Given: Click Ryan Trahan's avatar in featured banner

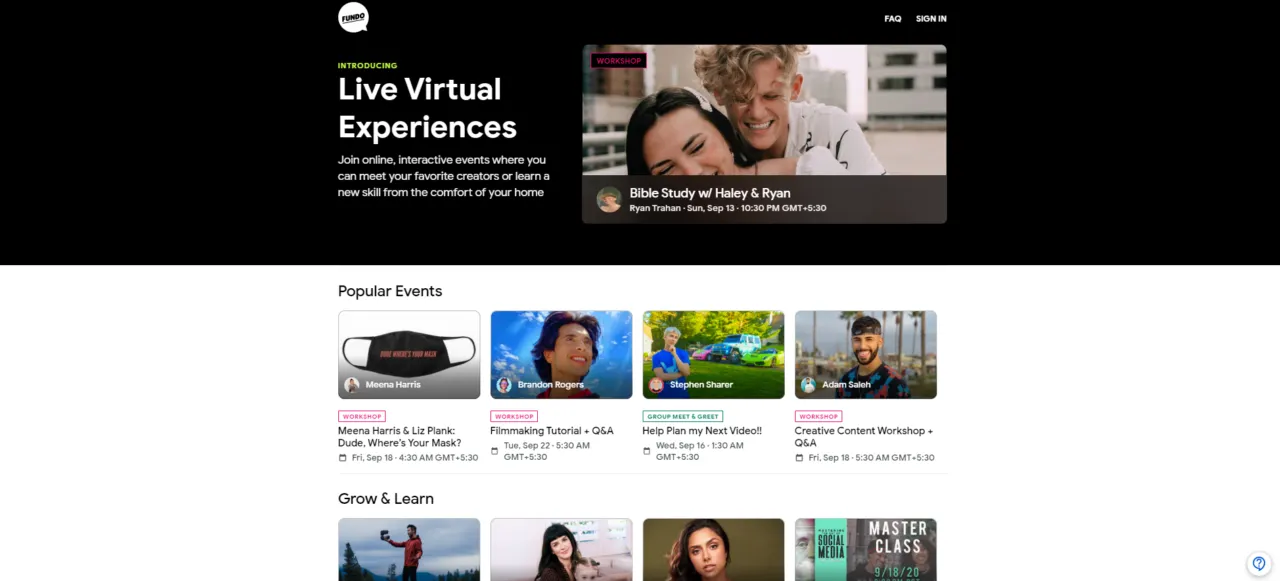Looking at the screenshot, I should pyautogui.click(x=609, y=200).
